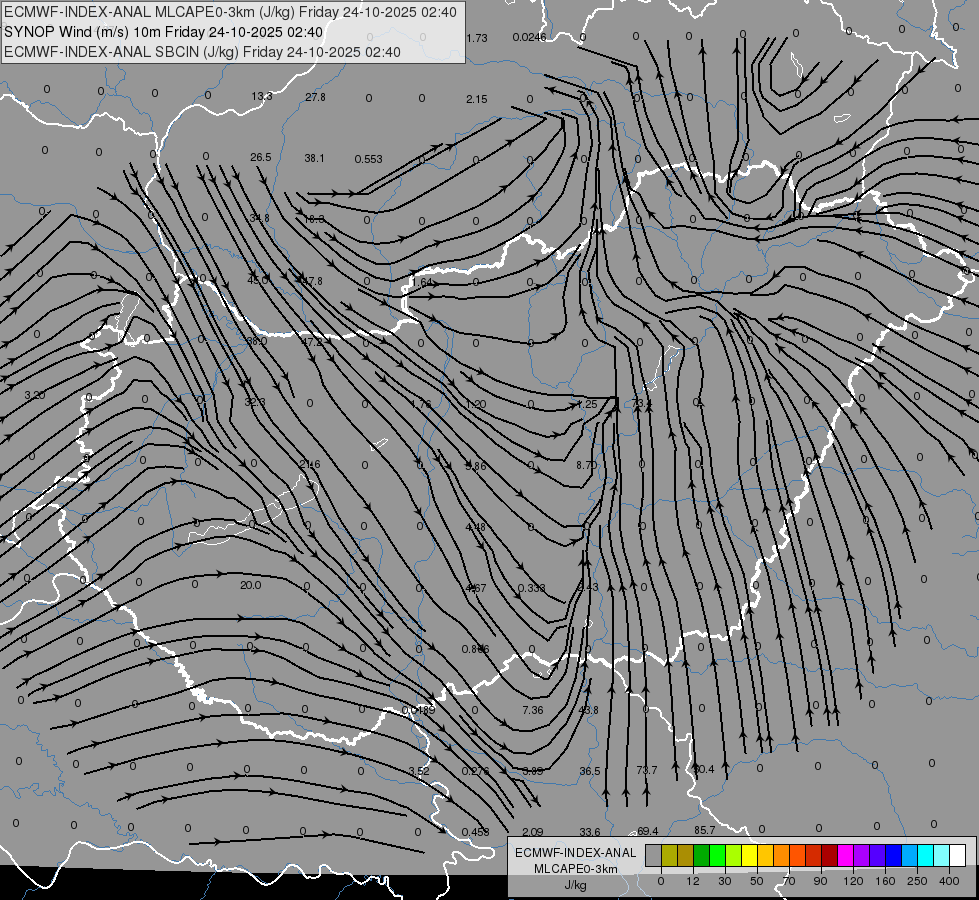979x900 pixels.
Task: Click the legend scale value '12'
Action: pyautogui.click(x=692, y=881)
